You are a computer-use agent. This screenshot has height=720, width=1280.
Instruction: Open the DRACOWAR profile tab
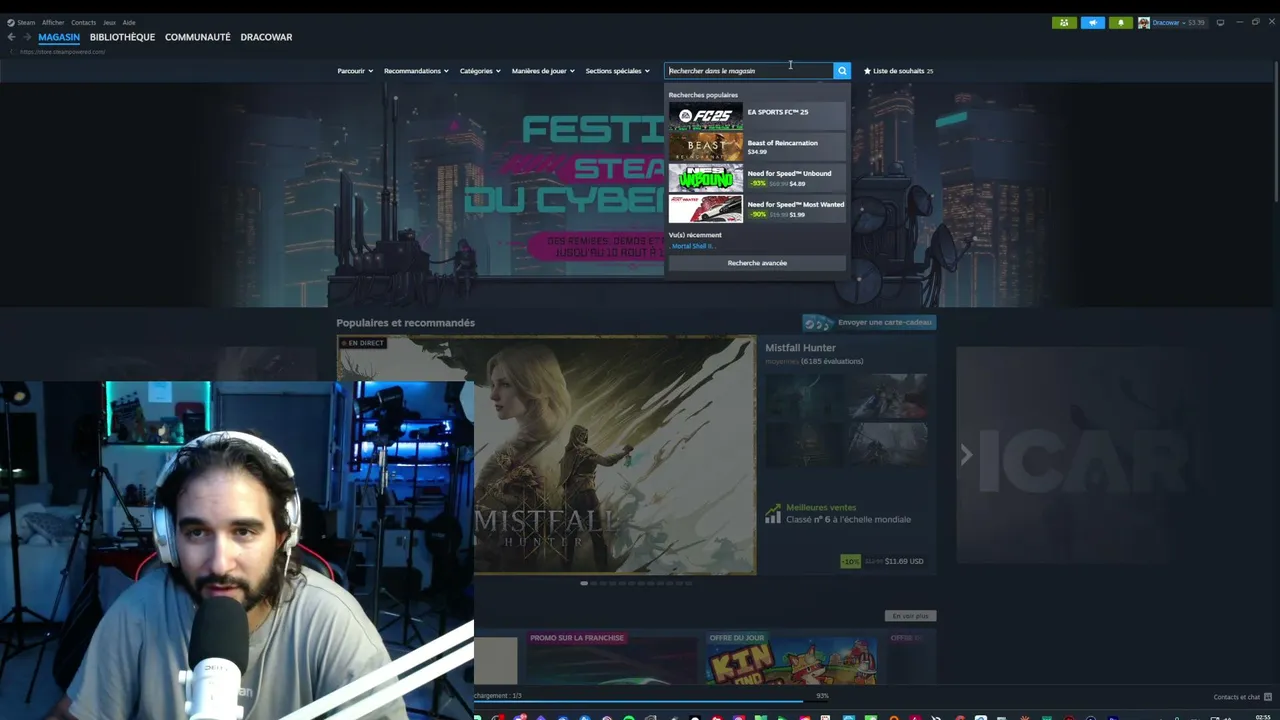tap(266, 37)
